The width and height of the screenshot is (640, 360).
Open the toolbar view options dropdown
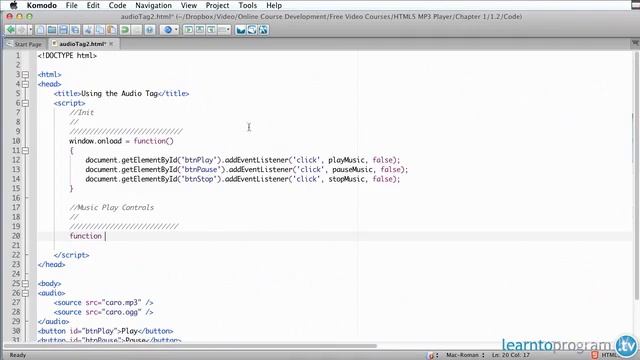pyautogui.click(x=224, y=30)
